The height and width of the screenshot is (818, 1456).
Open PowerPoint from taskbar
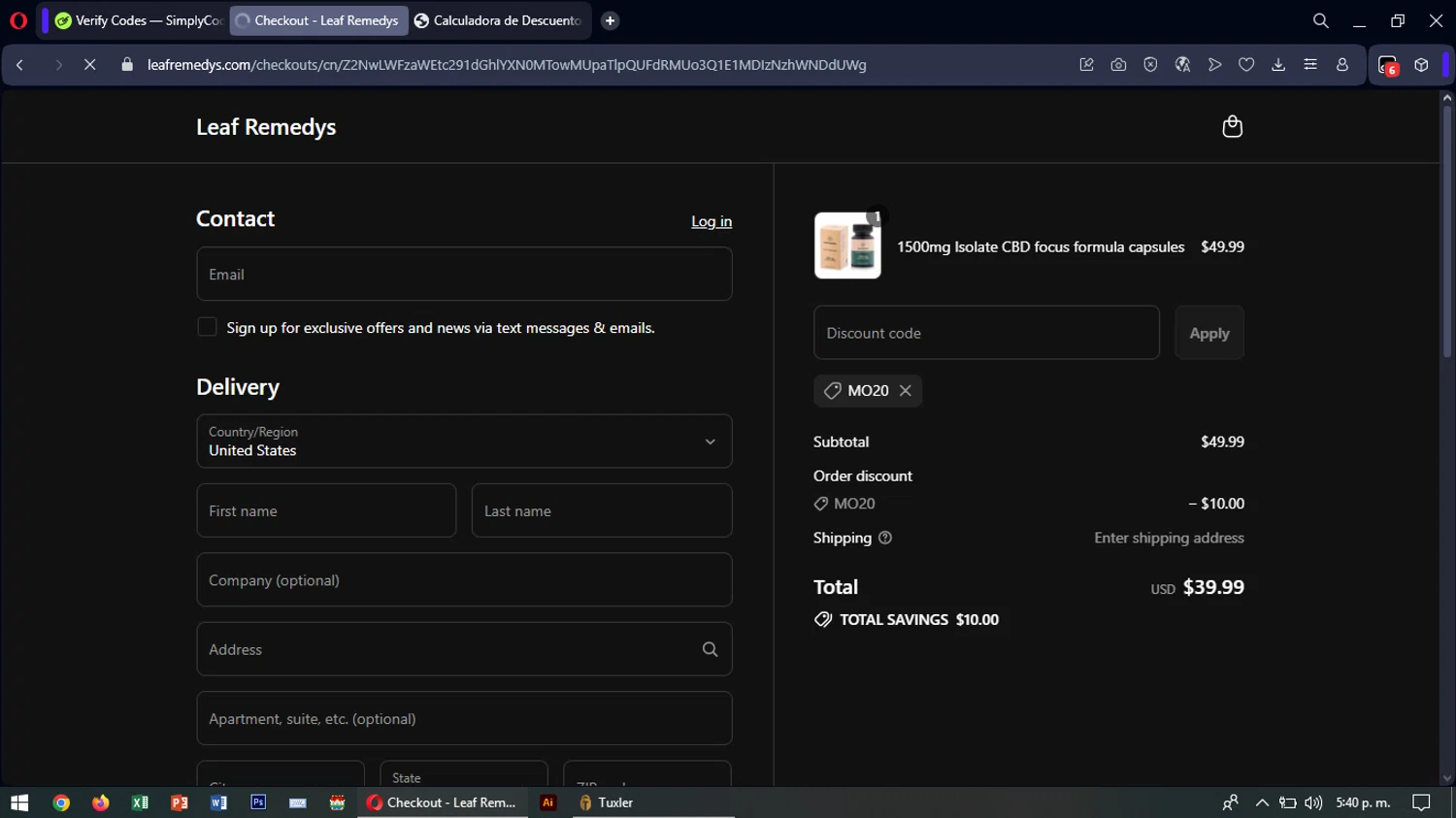(x=180, y=802)
